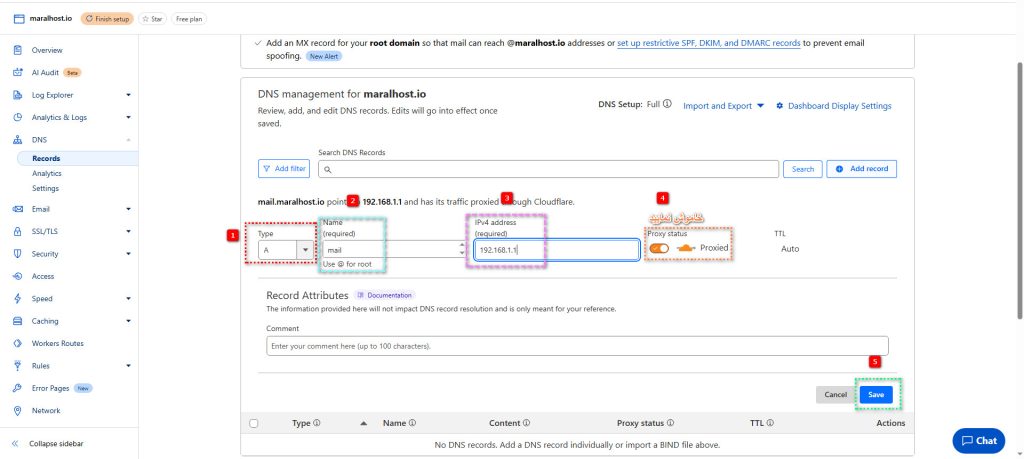Click into the Comment text field

point(576,346)
